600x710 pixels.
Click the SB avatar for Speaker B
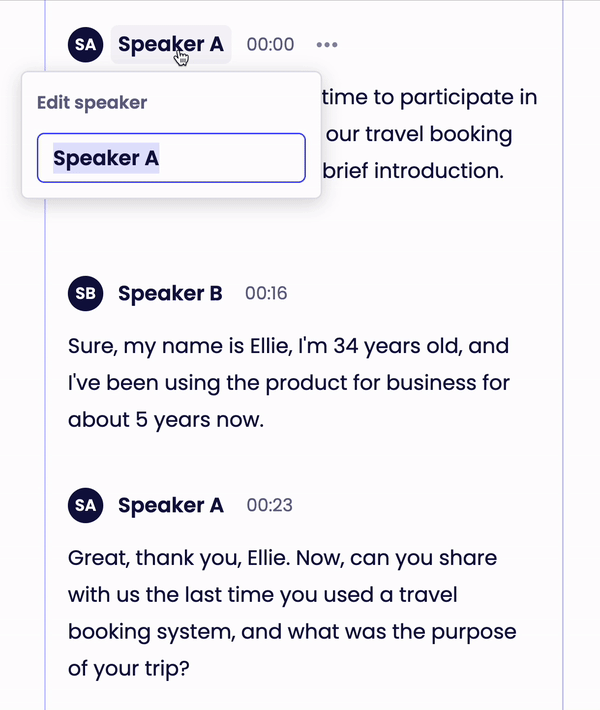tap(85, 293)
